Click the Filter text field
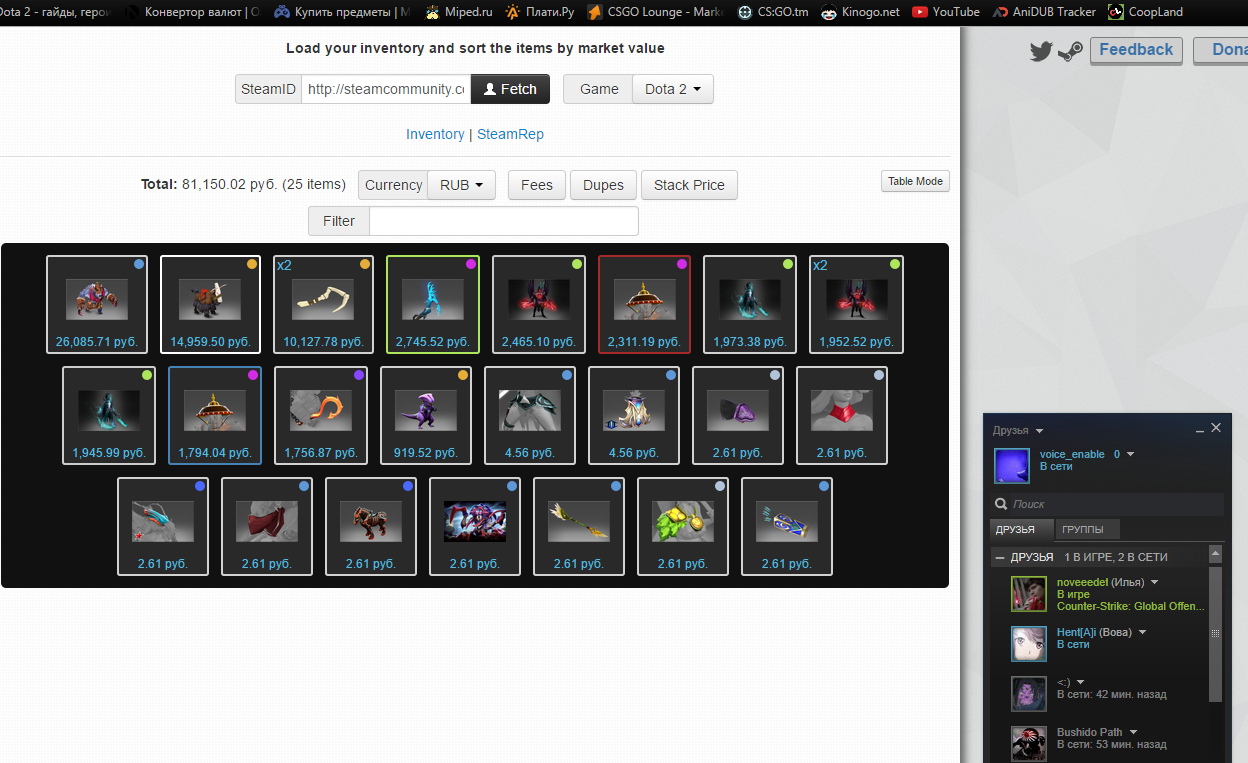 (504, 221)
